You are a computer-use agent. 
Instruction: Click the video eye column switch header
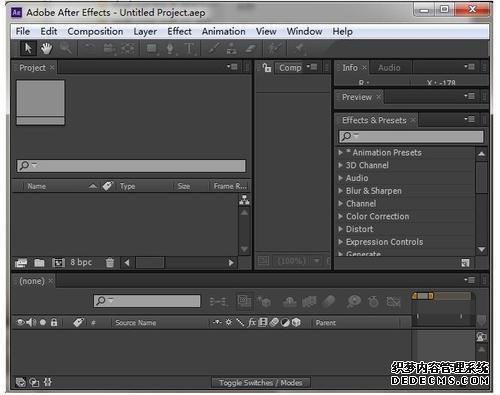point(20,322)
